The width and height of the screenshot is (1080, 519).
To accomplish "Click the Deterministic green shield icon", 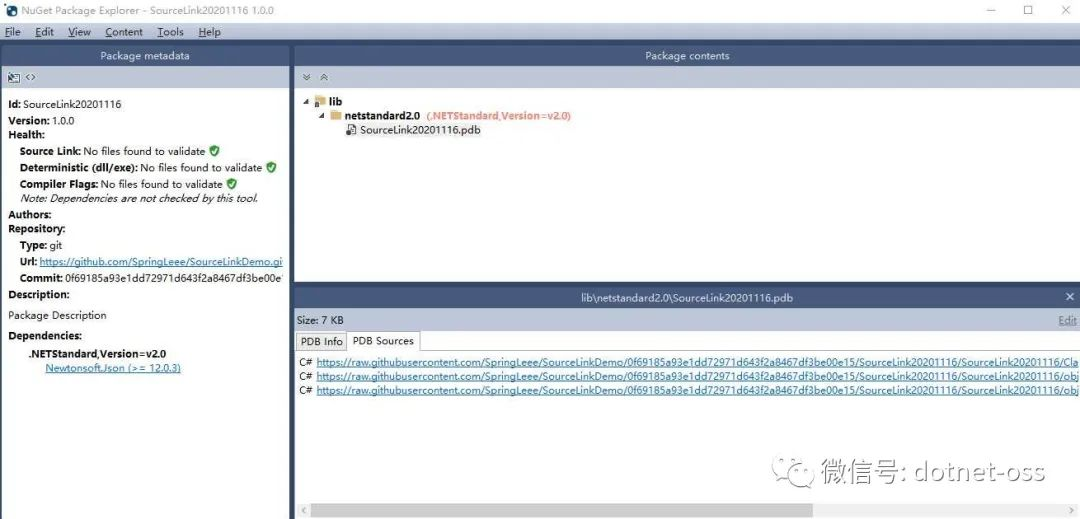I will click(x=271, y=167).
